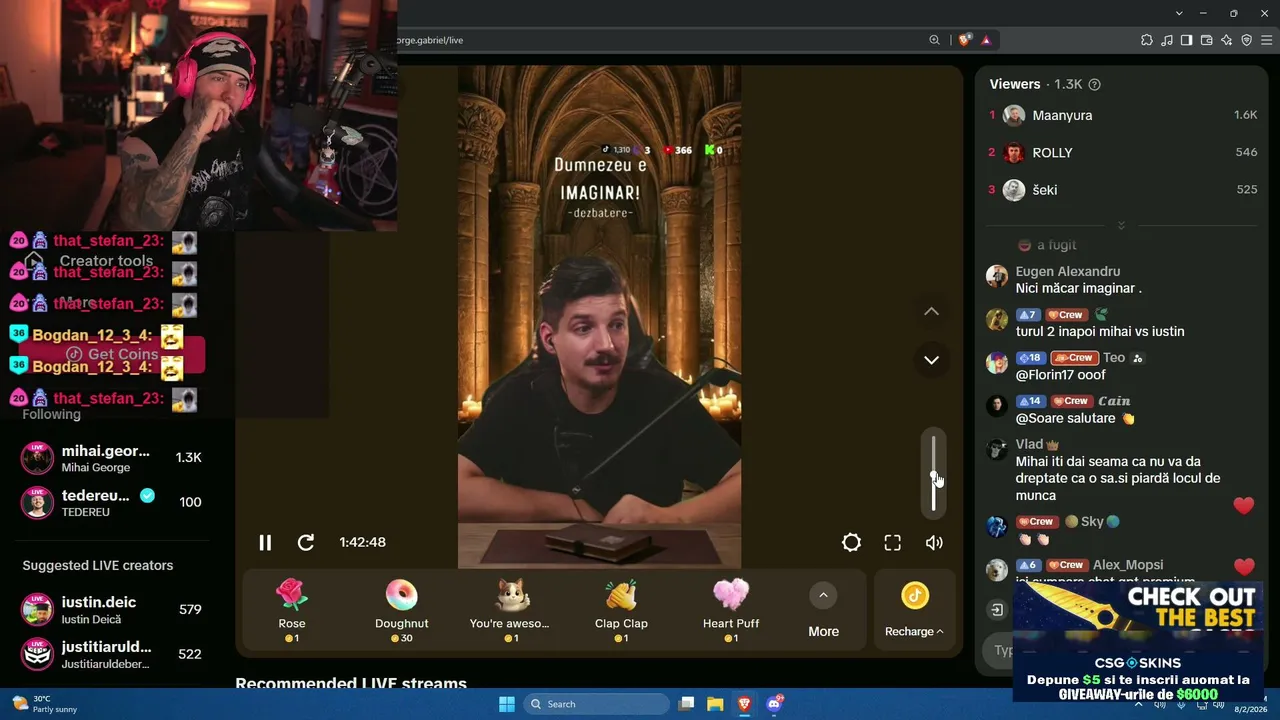Toggle the browser sidebar panel

click(x=1186, y=40)
